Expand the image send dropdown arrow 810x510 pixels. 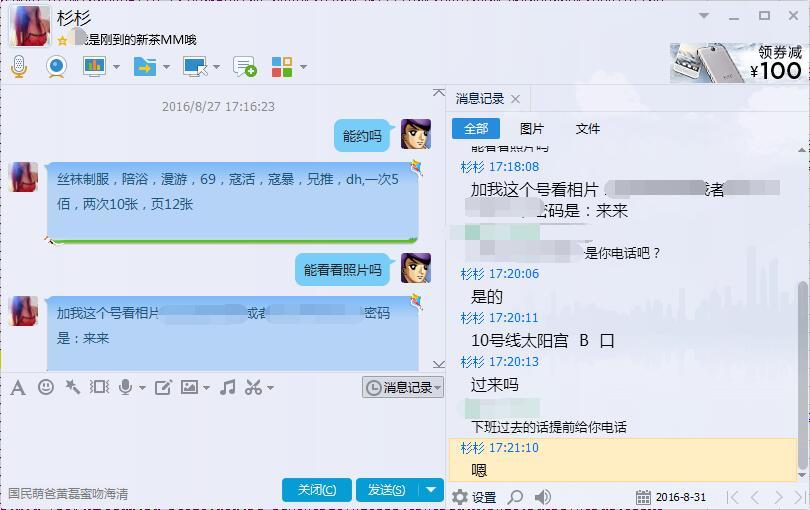click(x=207, y=388)
